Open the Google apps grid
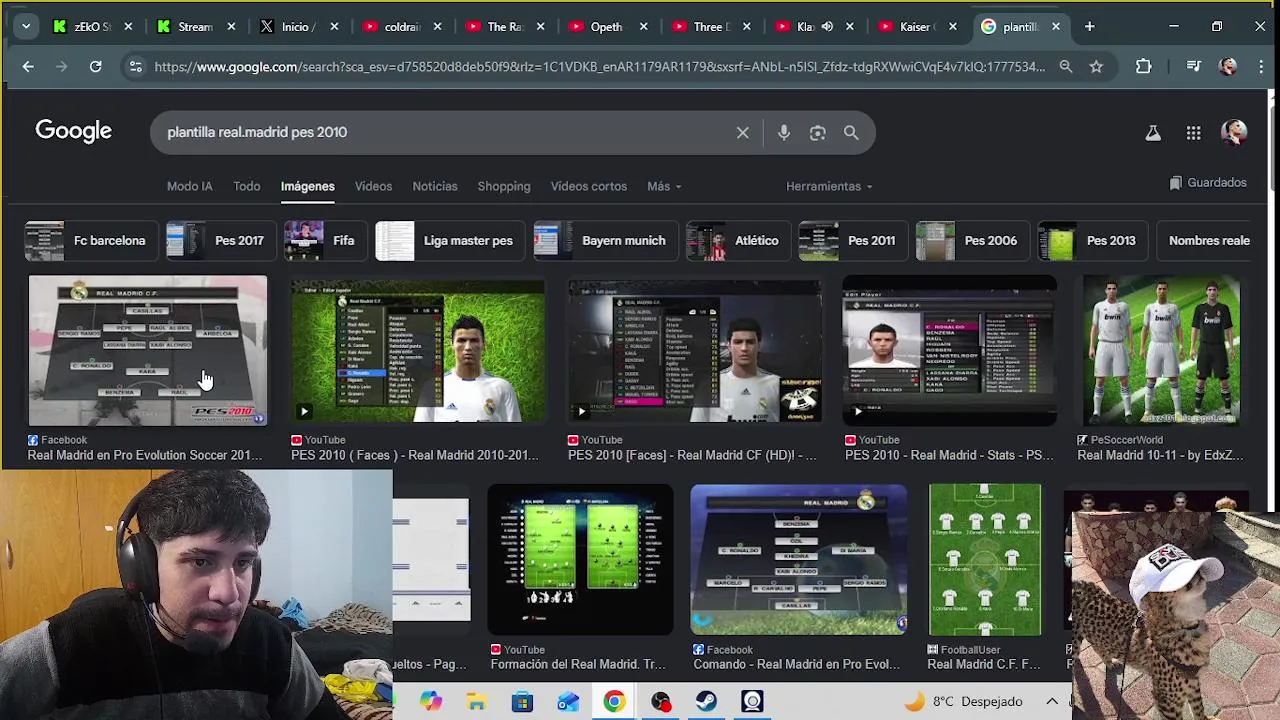Image resolution: width=1280 pixels, height=720 pixels. [x=1193, y=132]
